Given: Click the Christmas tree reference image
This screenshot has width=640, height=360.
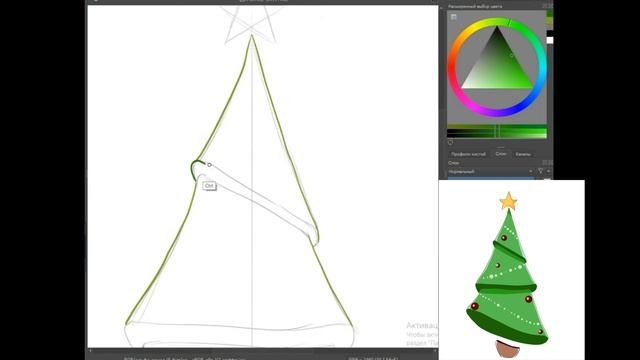Looking at the screenshot, I should coord(511,270).
